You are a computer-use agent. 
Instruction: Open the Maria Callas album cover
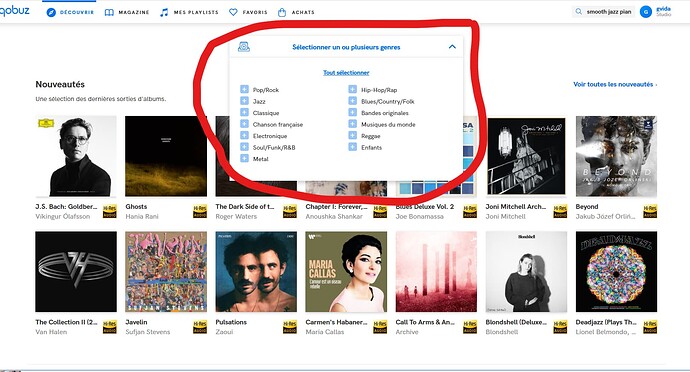[x=346, y=272]
